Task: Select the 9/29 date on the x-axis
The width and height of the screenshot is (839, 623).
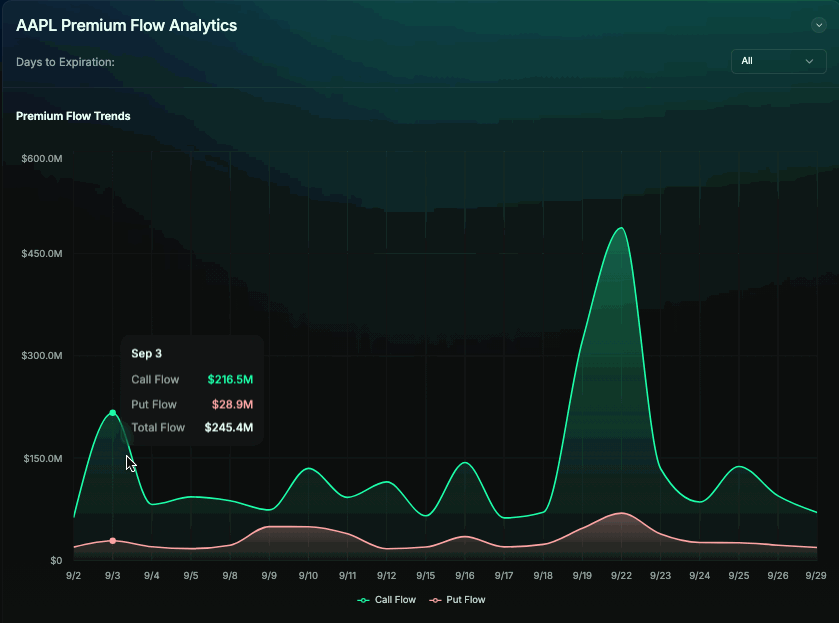Action: 817,576
